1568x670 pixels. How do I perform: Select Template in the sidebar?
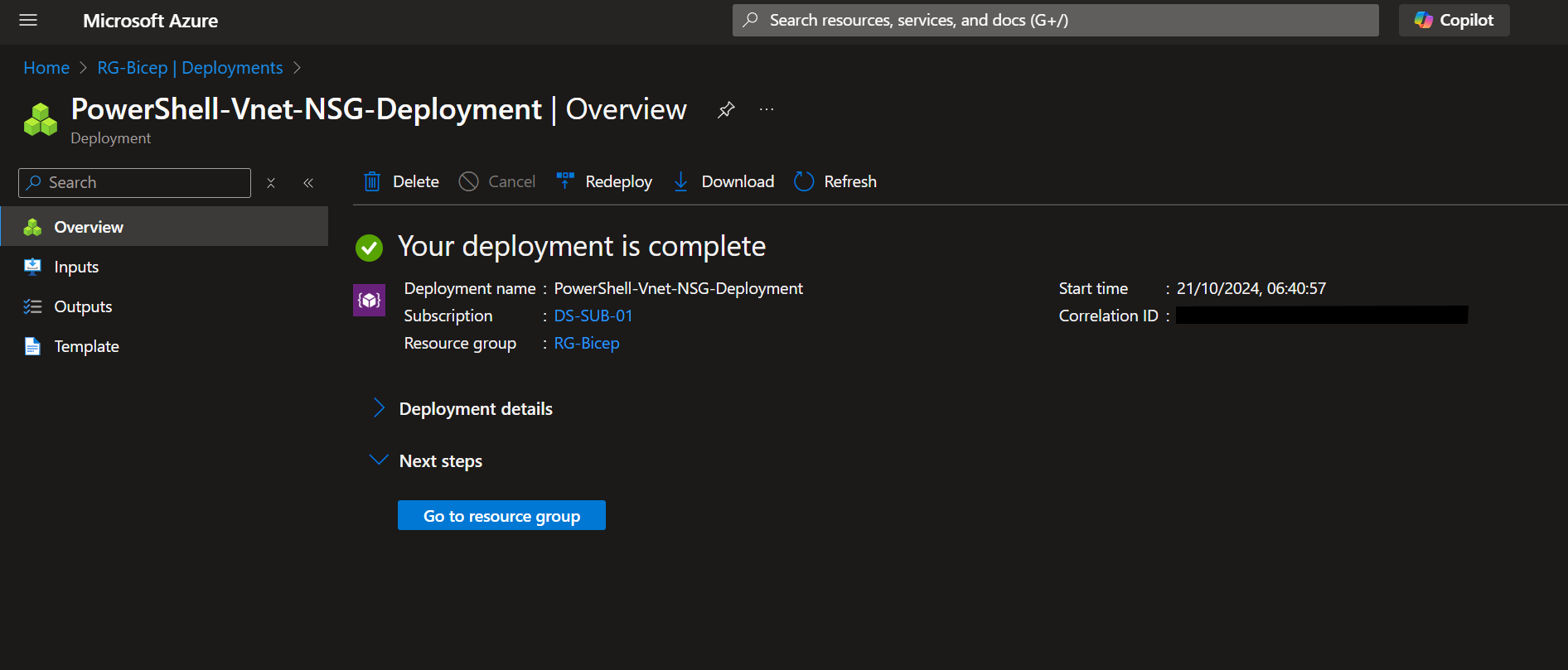(x=86, y=346)
